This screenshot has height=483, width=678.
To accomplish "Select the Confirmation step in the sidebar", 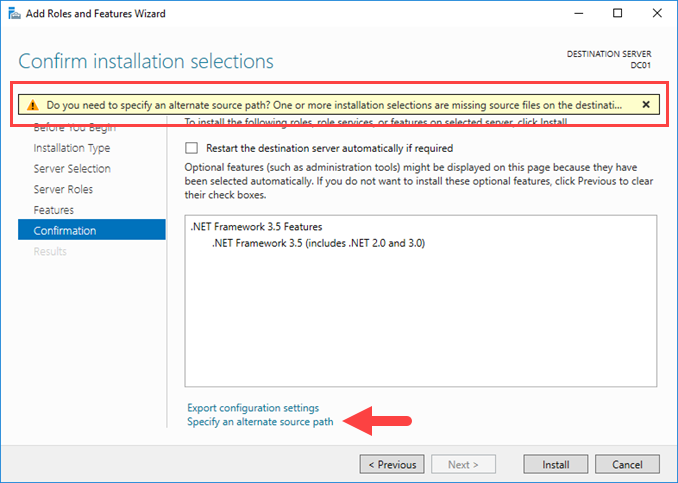I will click(65, 231).
